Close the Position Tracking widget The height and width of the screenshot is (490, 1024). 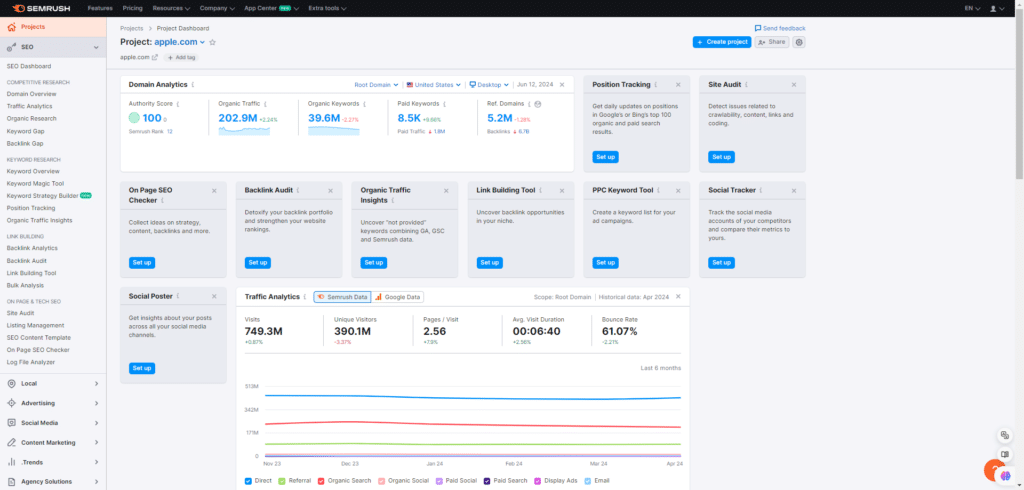pos(678,85)
